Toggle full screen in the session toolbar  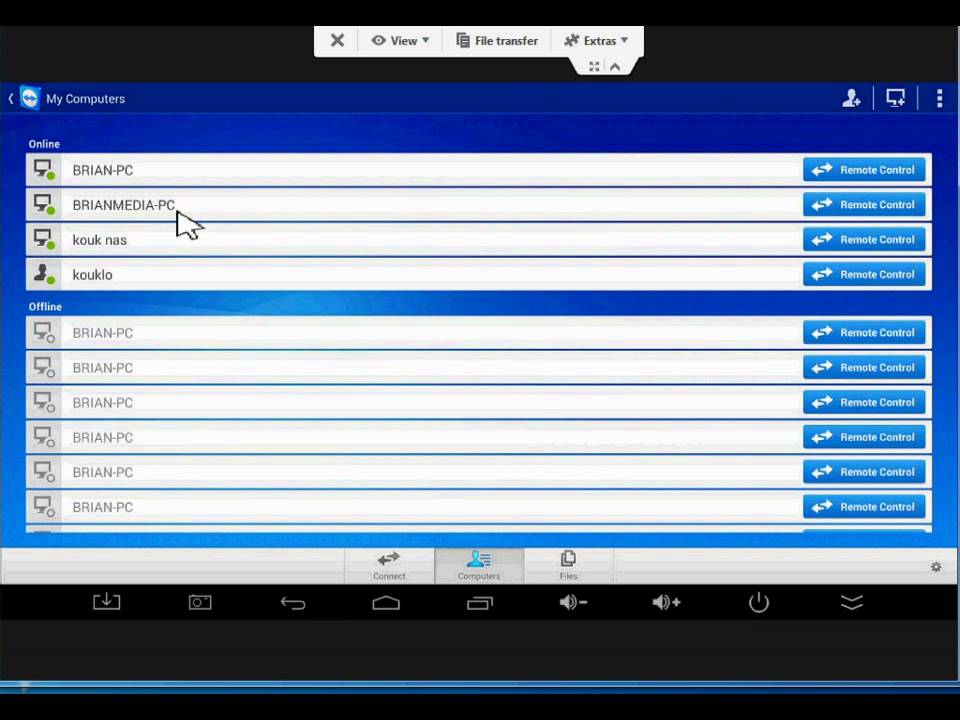(x=594, y=67)
